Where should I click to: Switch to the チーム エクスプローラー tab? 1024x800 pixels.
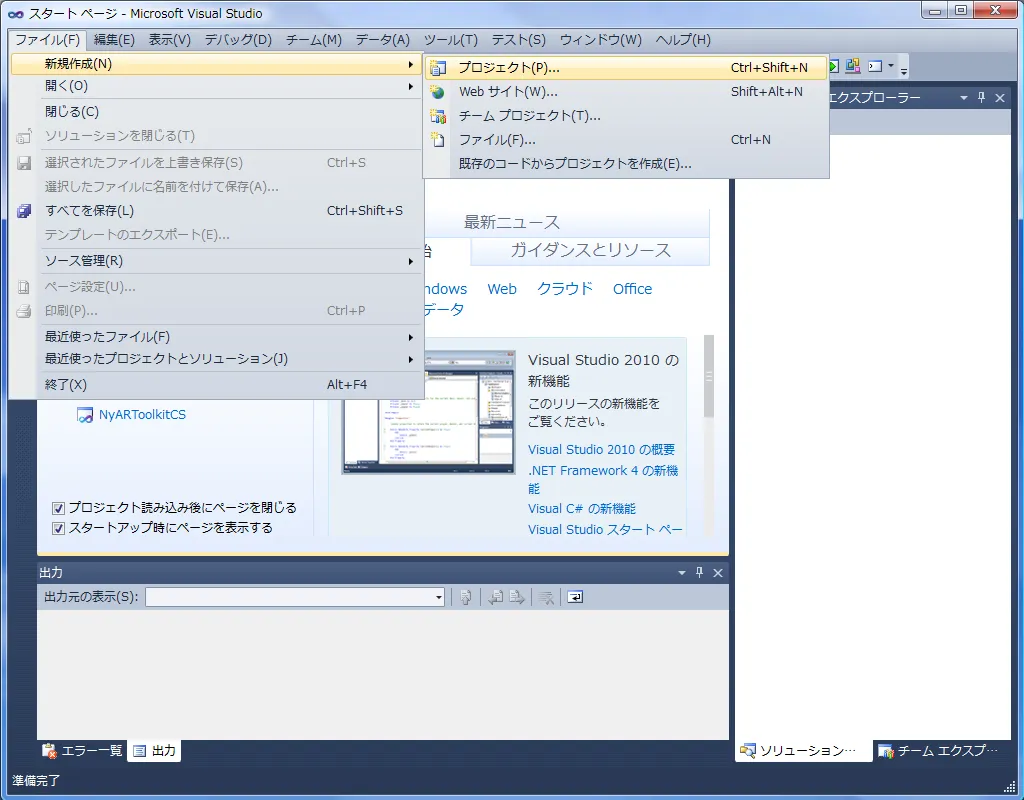[937, 751]
